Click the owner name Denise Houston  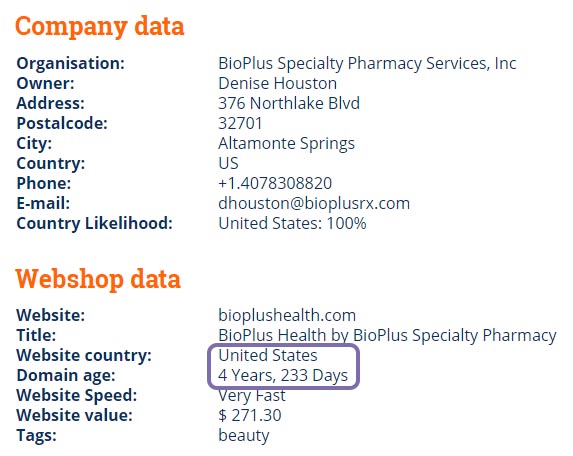277,83
